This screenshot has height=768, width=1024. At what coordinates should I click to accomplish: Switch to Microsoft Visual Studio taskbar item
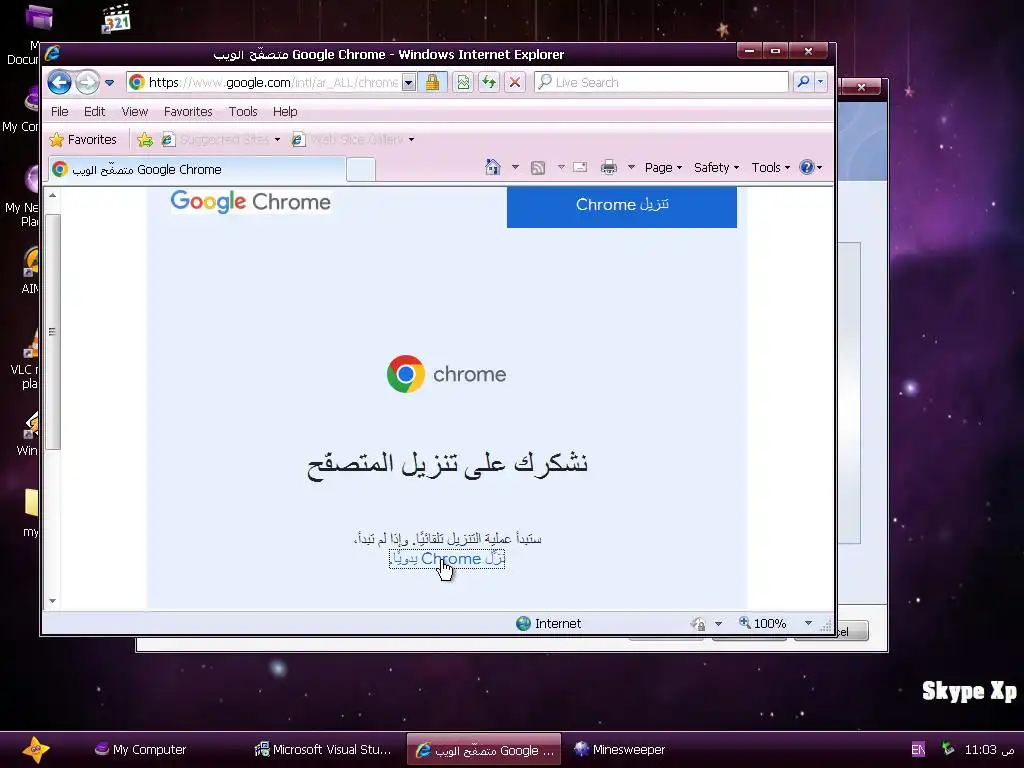324,750
